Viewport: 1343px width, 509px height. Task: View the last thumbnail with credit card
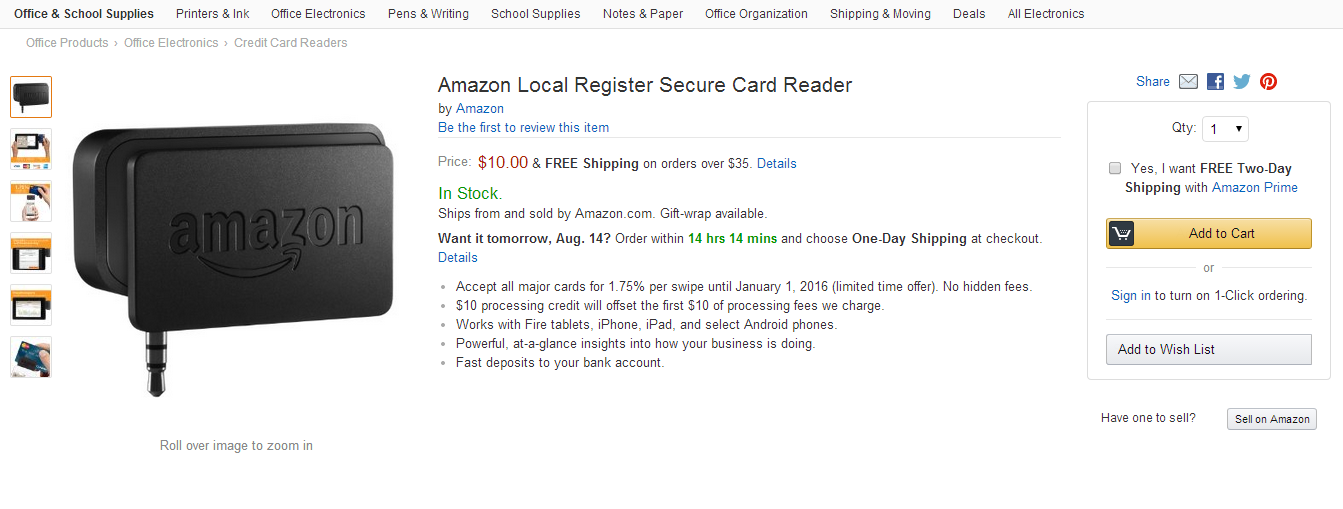click(31, 357)
